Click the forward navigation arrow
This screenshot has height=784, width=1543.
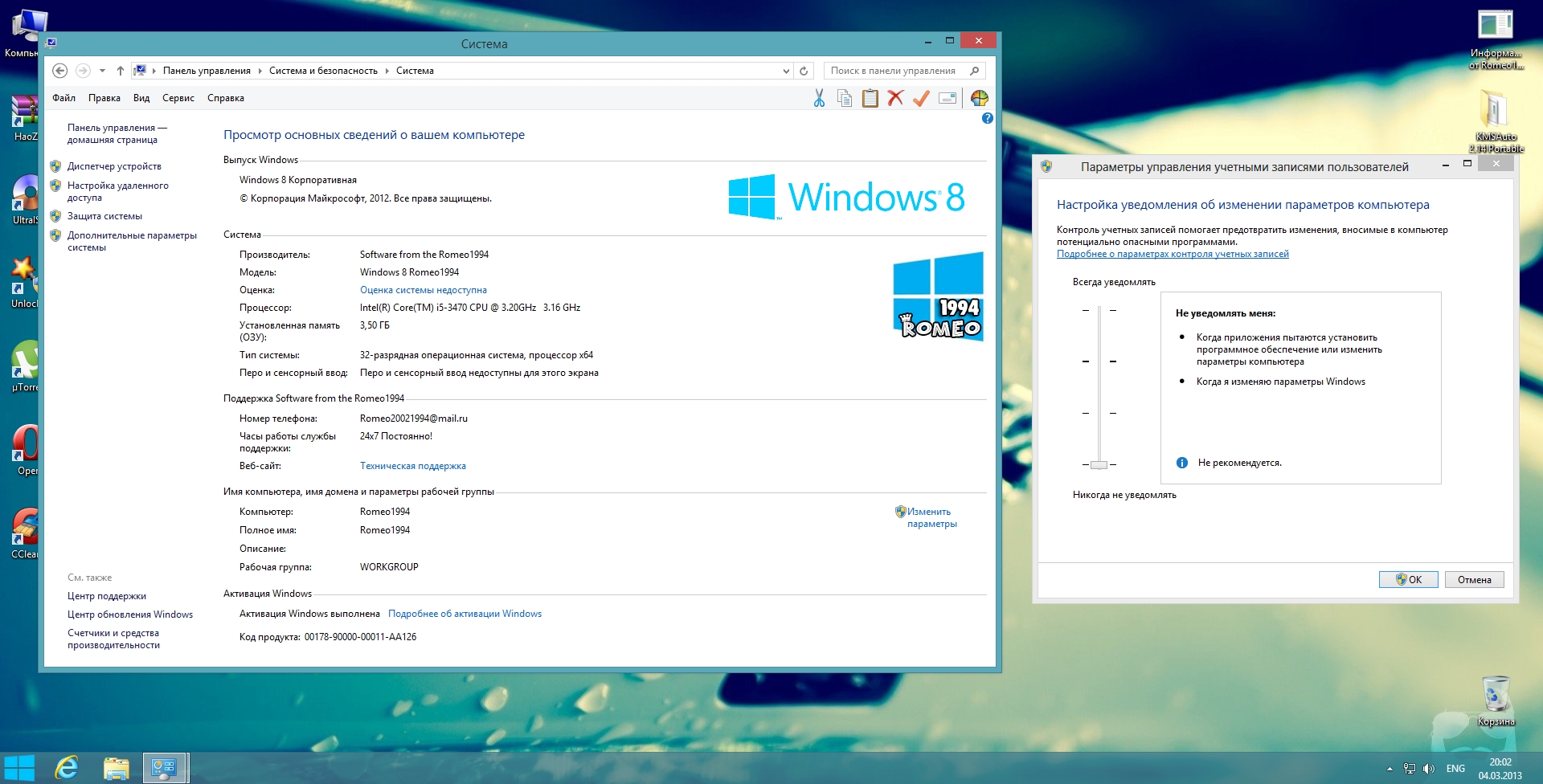pyautogui.click(x=83, y=71)
